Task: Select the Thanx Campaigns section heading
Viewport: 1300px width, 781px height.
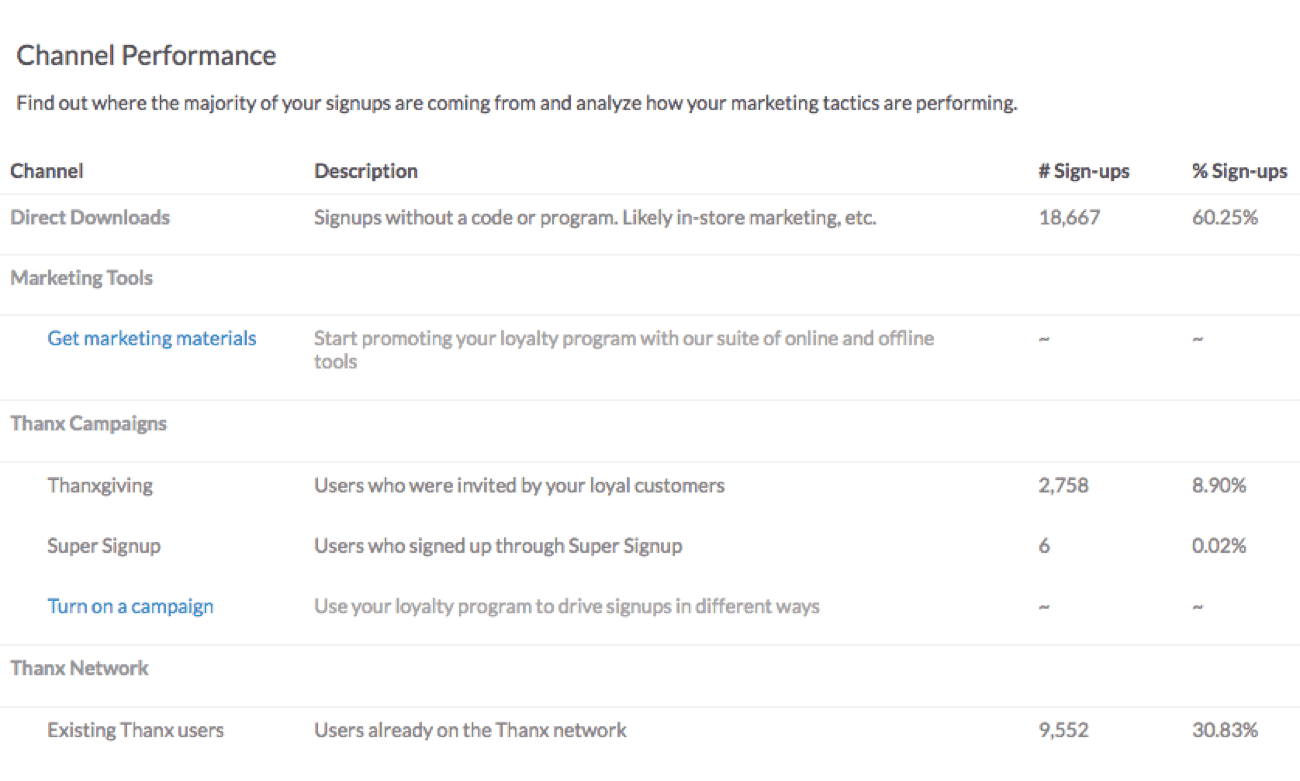Action: click(89, 424)
